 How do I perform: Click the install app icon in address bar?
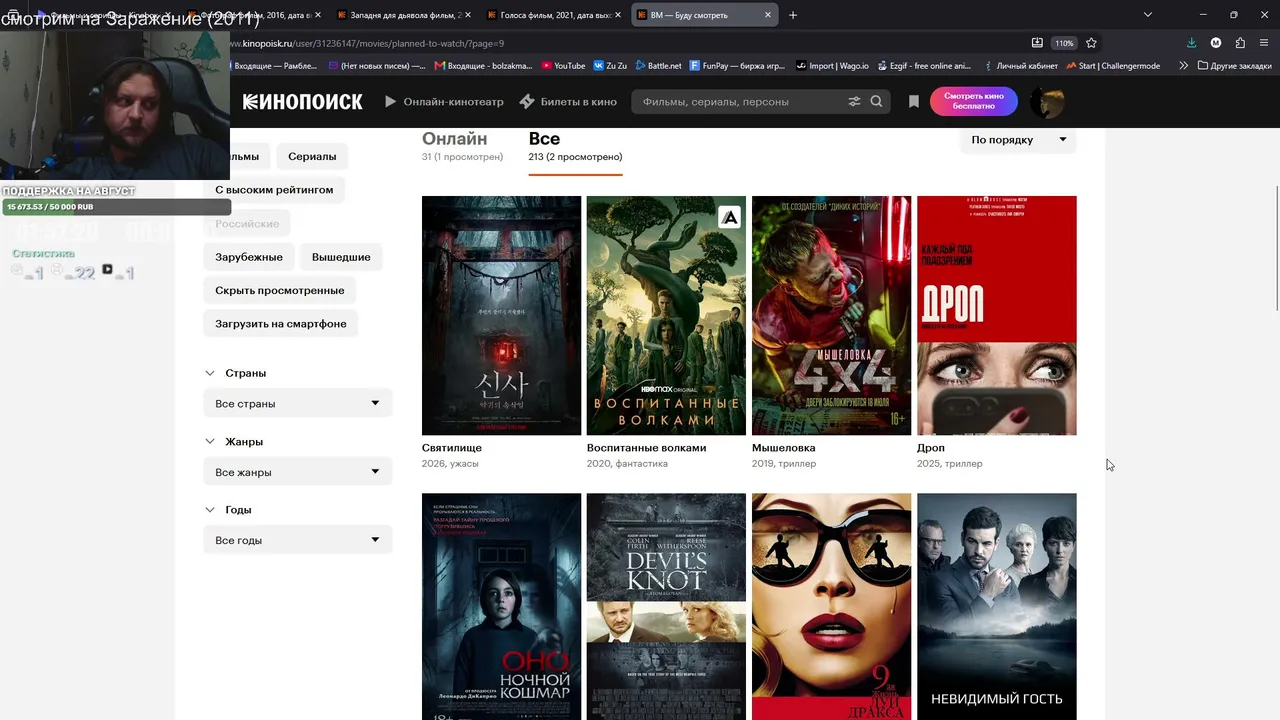tap(1037, 43)
